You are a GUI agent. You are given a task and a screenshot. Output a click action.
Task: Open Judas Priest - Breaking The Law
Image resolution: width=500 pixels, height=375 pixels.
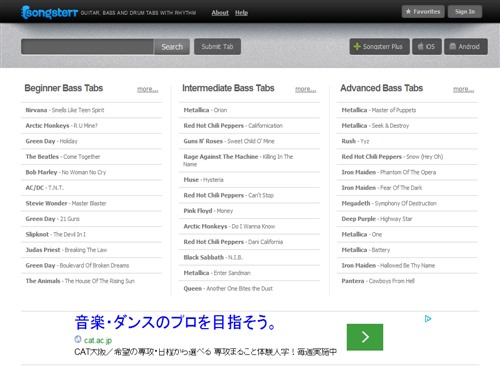66,250
